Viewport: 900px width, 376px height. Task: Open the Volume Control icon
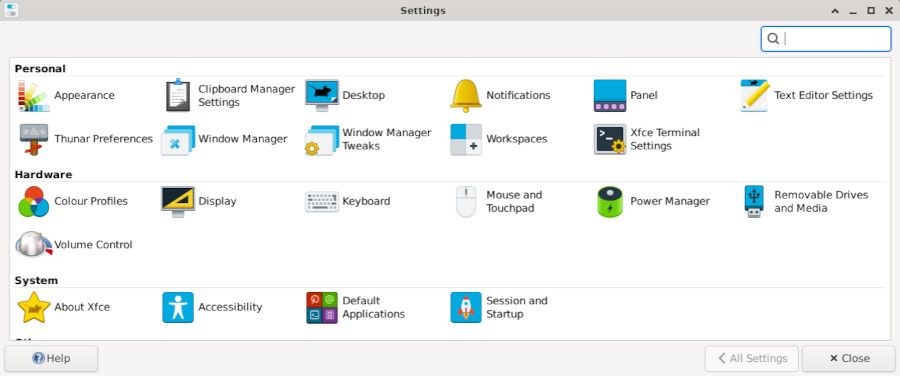click(34, 245)
